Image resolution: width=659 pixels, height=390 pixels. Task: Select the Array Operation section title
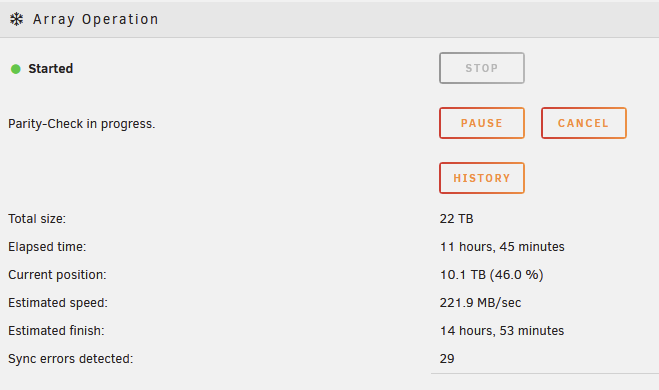pyautogui.click(x=96, y=19)
